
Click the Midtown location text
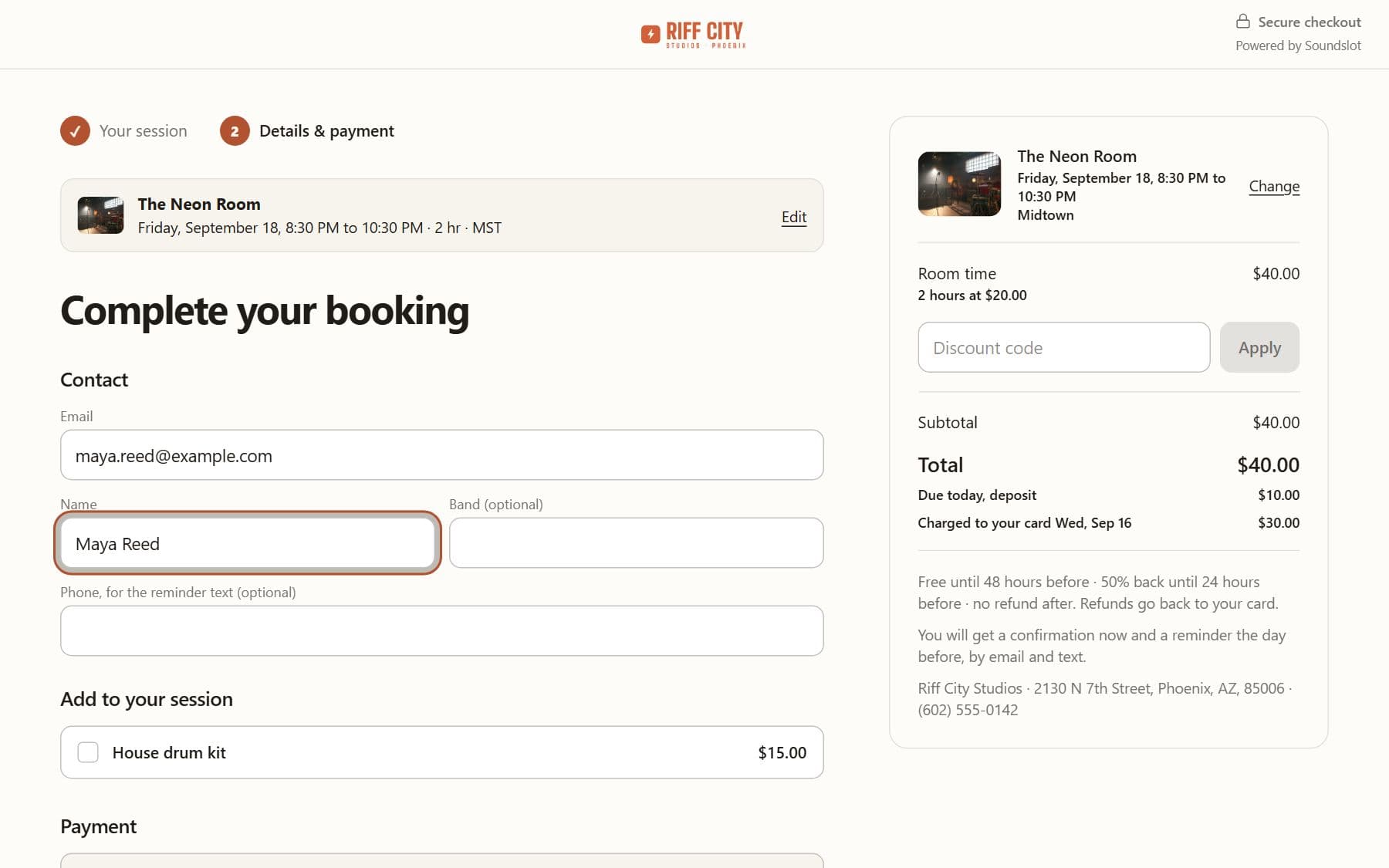(1045, 215)
